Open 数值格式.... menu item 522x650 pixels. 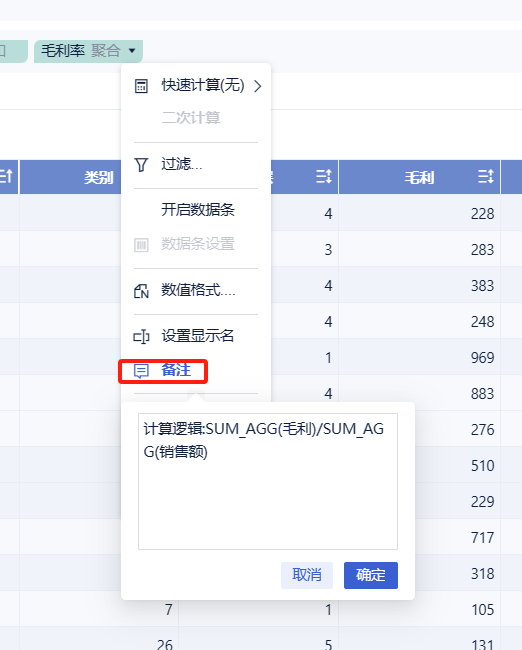pos(196,291)
